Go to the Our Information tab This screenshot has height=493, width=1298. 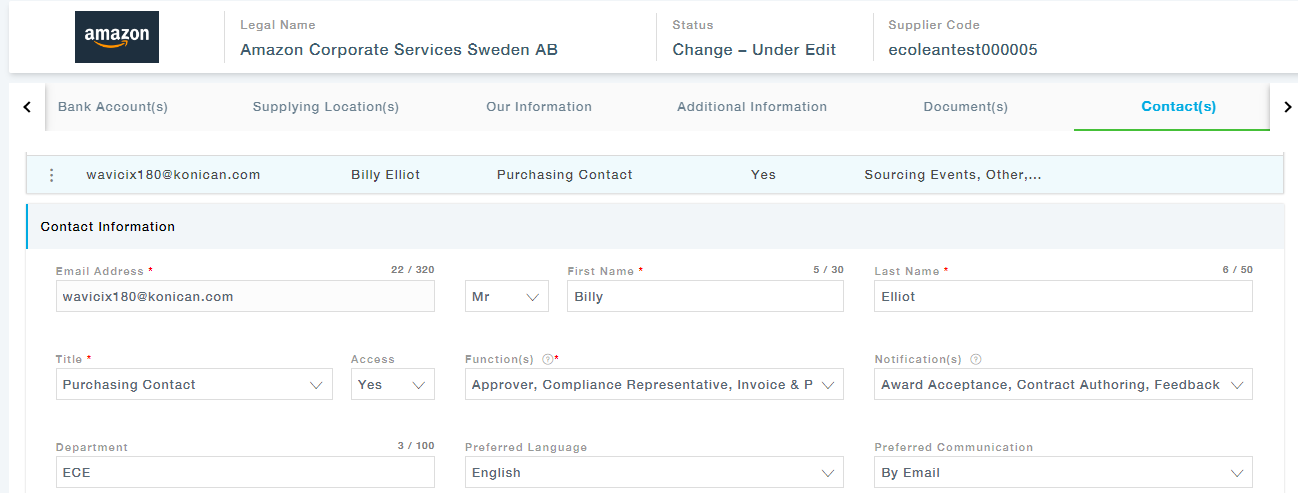pyautogui.click(x=538, y=107)
